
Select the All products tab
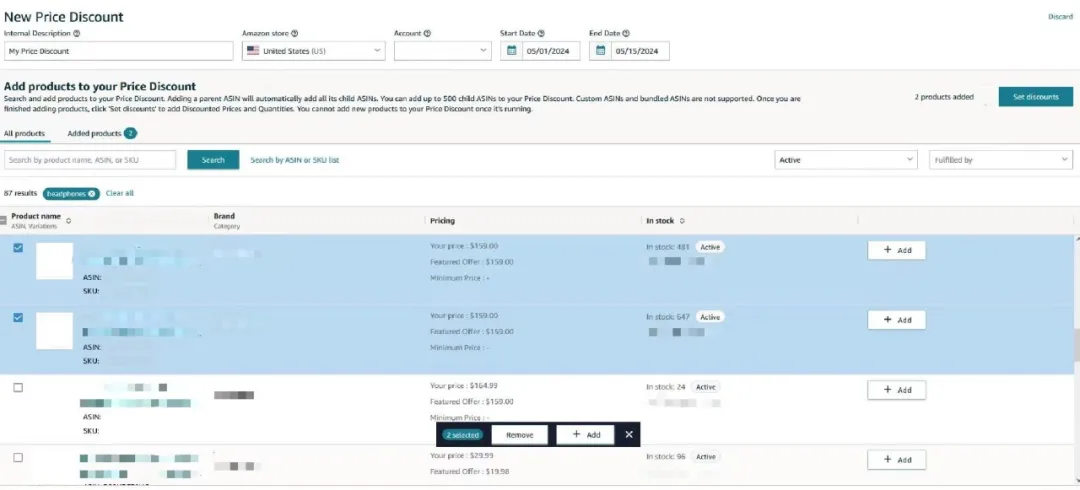[x=24, y=133]
